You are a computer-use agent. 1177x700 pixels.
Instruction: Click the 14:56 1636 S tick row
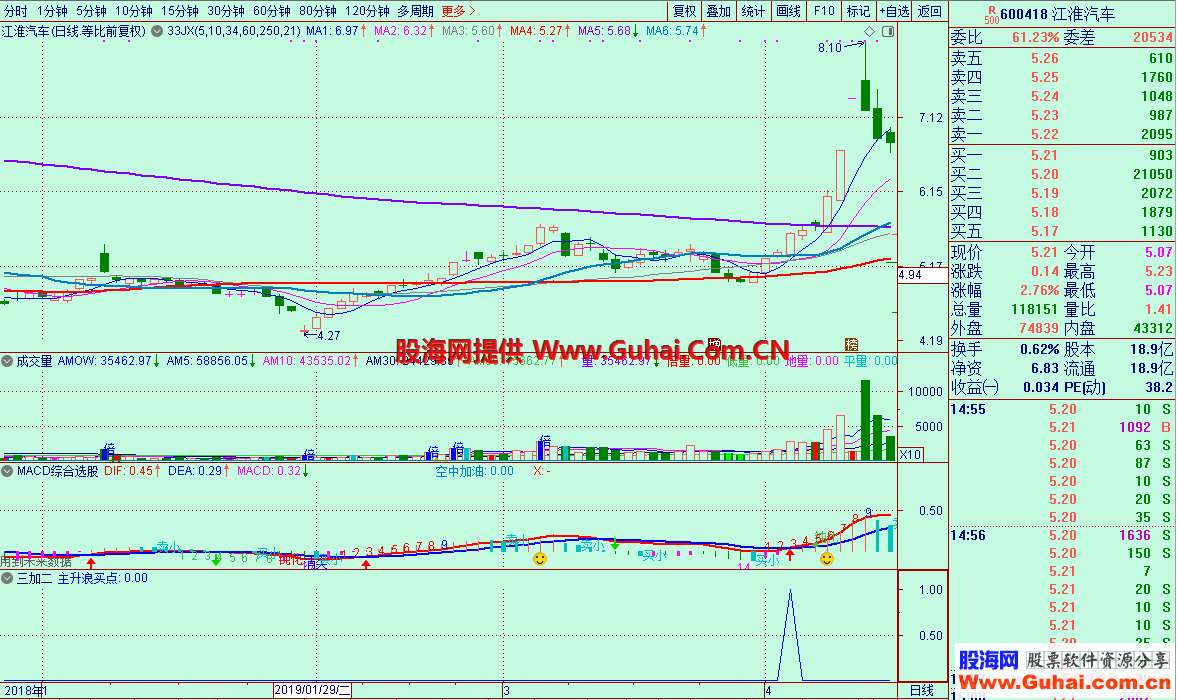1061,536
